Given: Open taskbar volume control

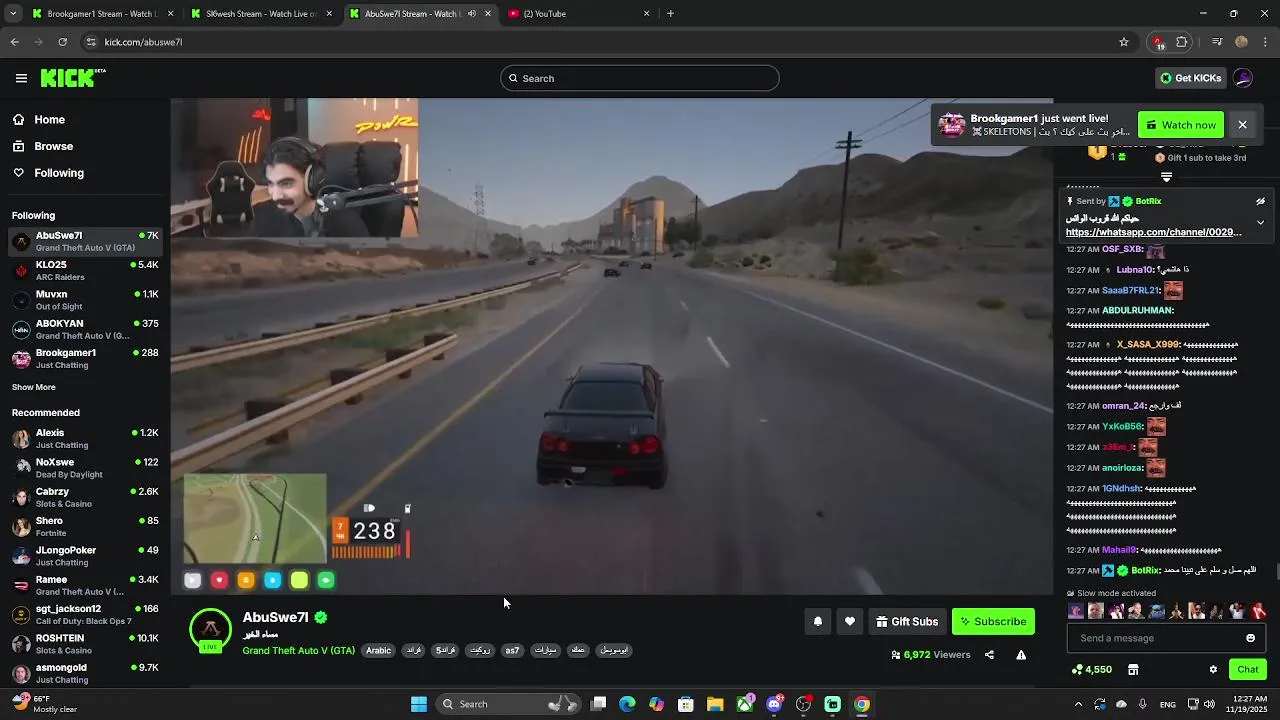Looking at the screenshot, I should (1209, 704).
